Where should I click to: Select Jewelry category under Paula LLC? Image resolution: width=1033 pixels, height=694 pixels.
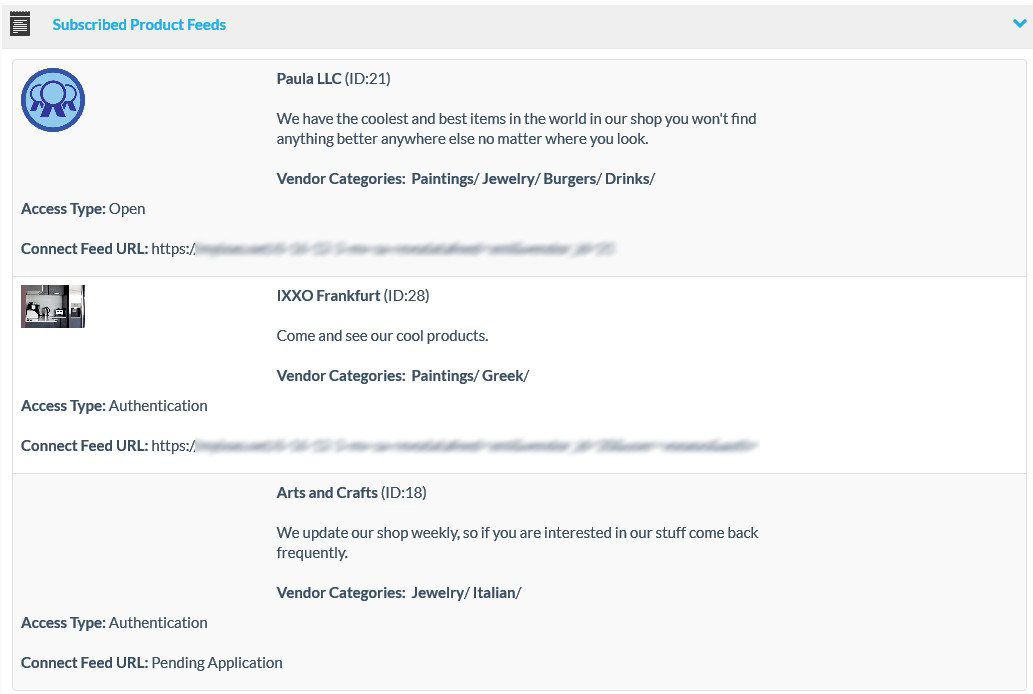point(508,178)
